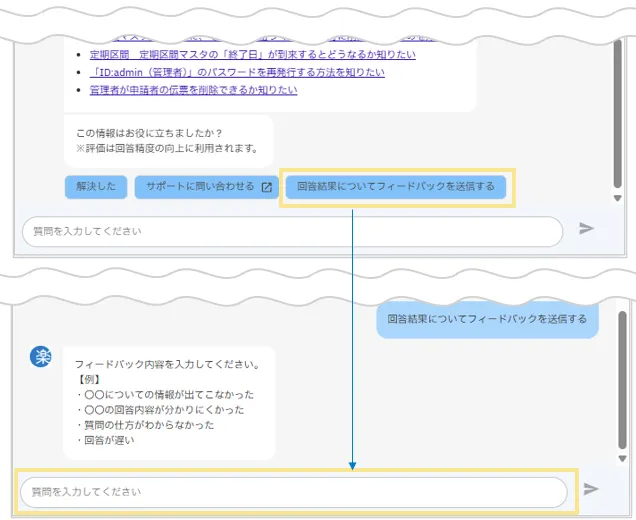Click the external-link icon on サポートに問い合わせる
The image size is (636, 520).
(x=267, y=187)
